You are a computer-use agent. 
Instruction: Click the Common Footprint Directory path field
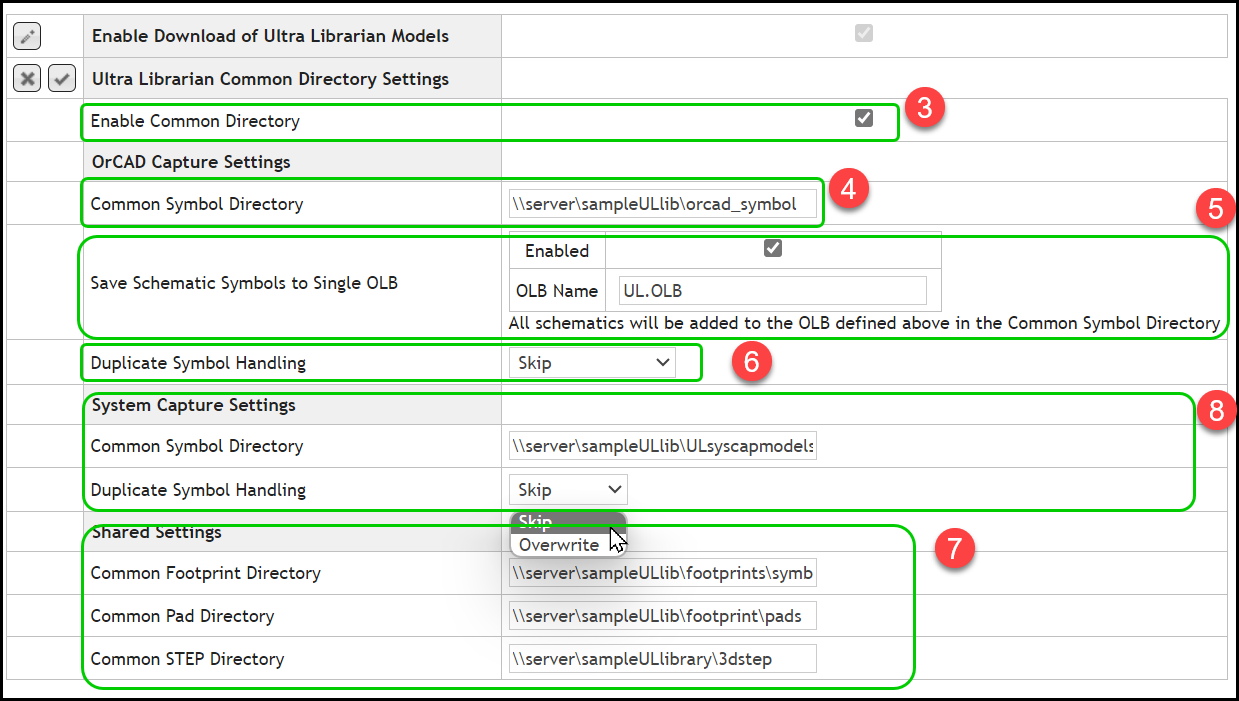(x=662, y=572)
